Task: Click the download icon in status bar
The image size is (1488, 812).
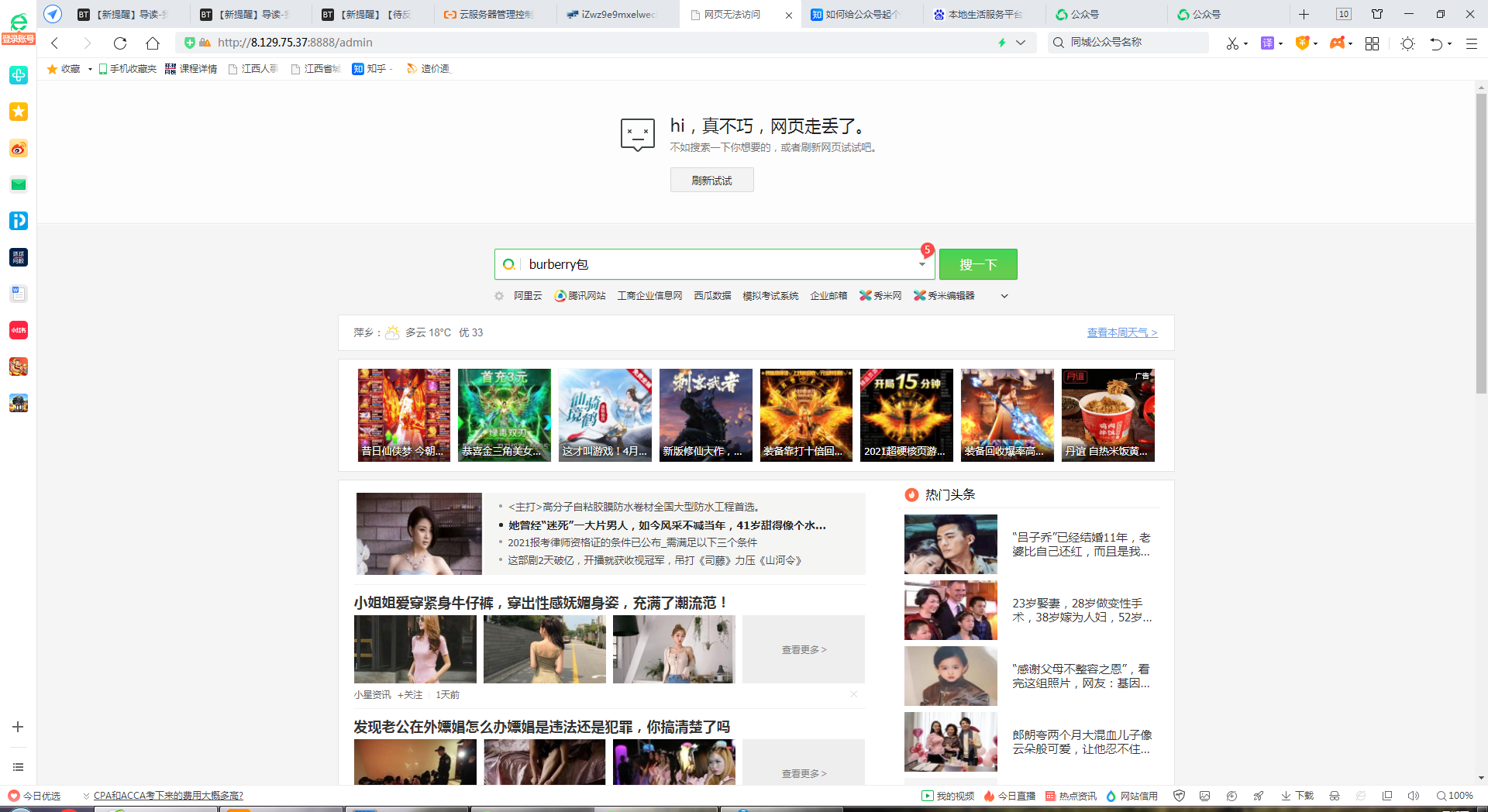Action: (1297, 796)
